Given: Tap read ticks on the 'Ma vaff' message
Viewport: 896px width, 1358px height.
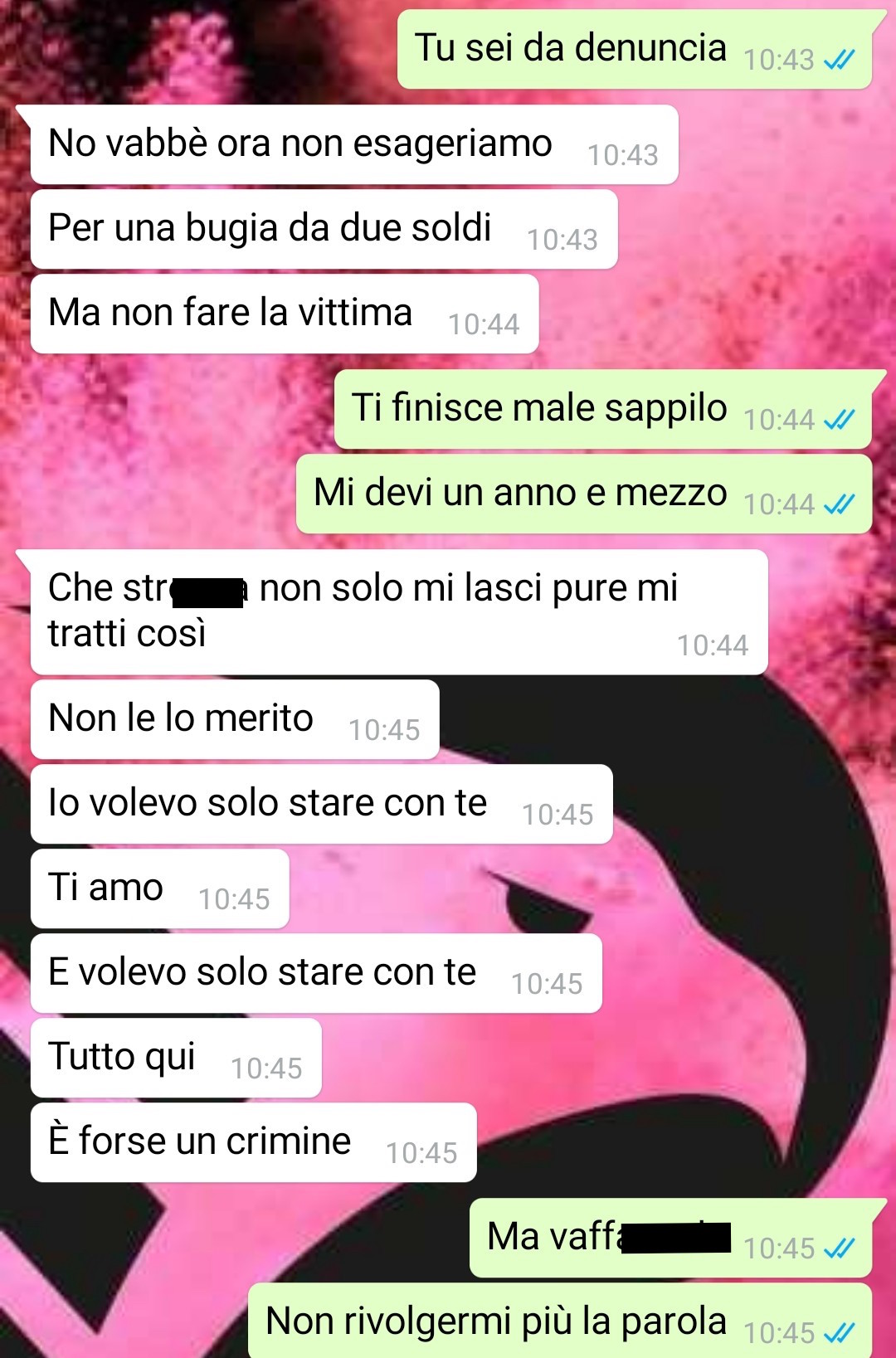Looking at the screenshot, I should point(839,1248).
